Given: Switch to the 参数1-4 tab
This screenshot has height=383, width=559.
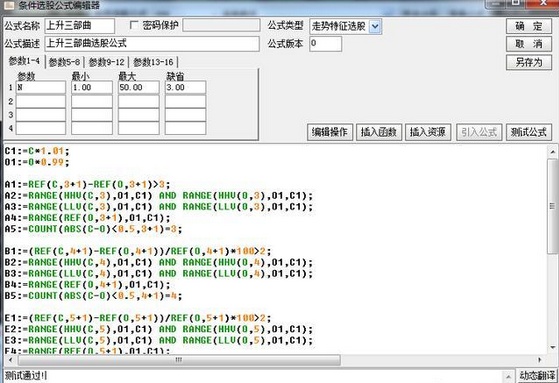Looking at the screenshot, I should pyautogui.click(x=24, y=61).
